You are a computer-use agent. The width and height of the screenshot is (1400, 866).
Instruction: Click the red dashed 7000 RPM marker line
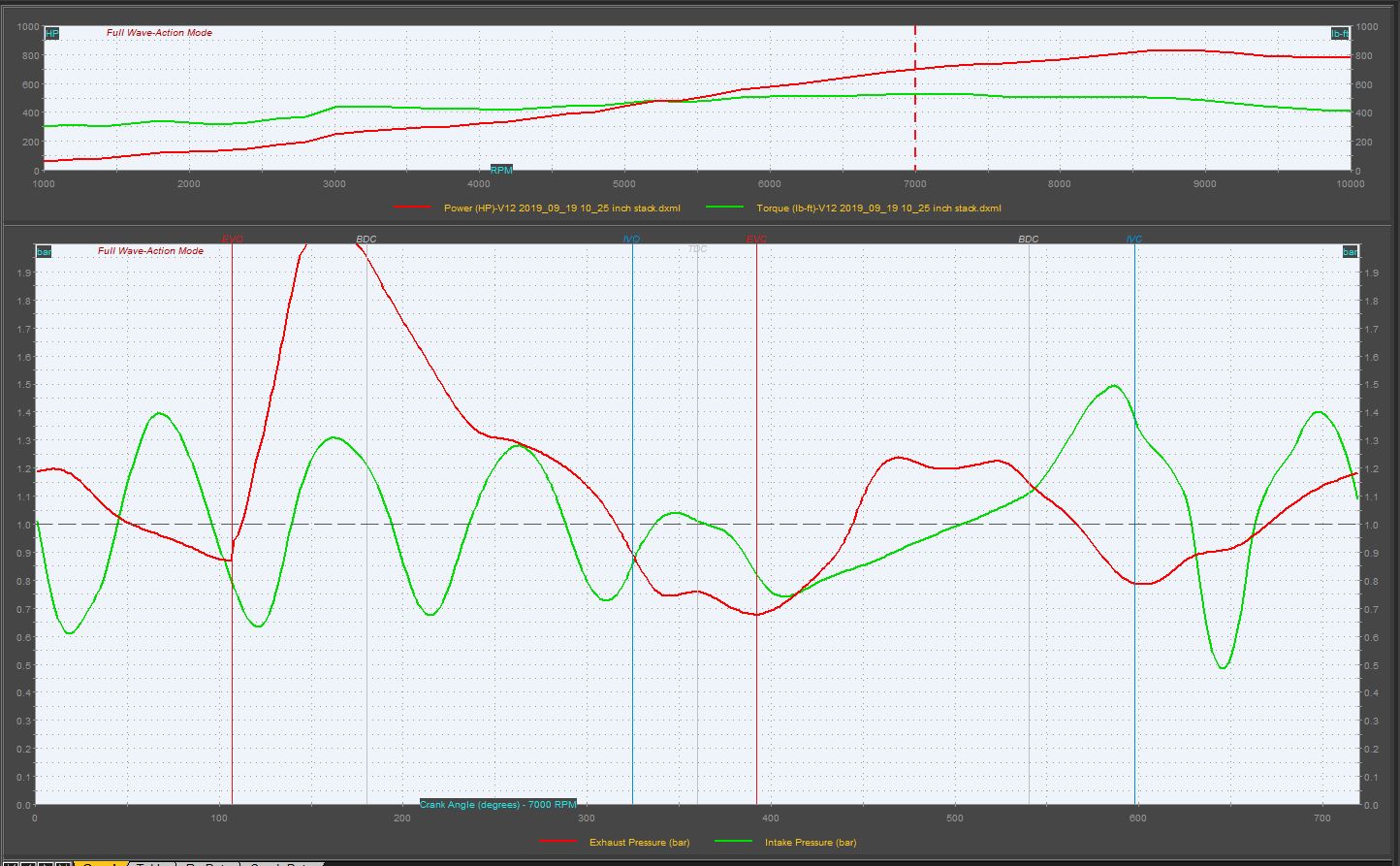click(x=914, y=97)
